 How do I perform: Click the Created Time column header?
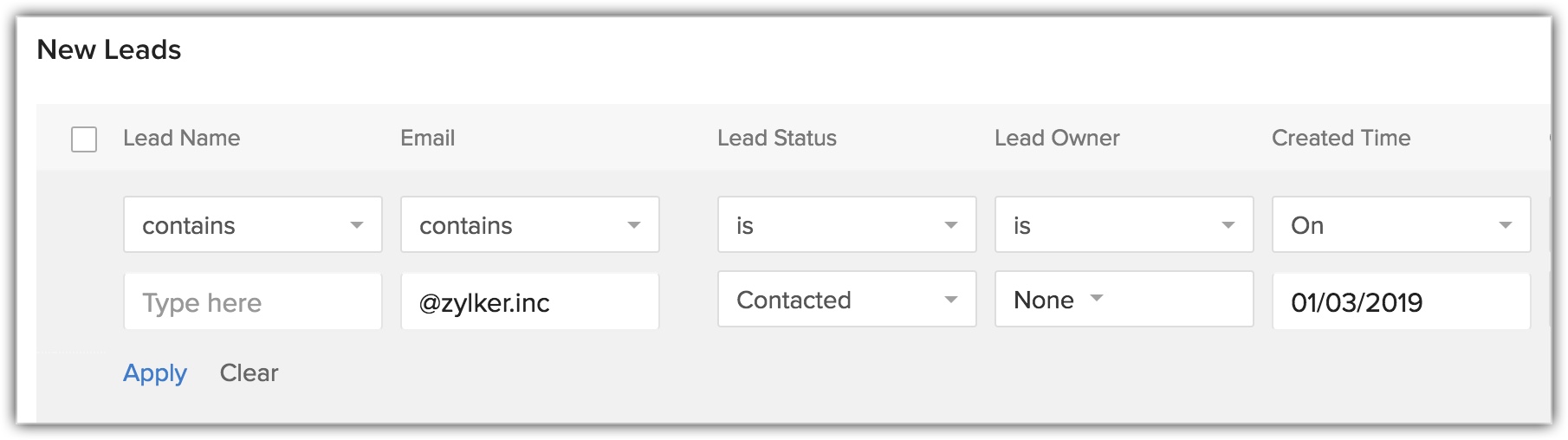[x=1340, y=138]
